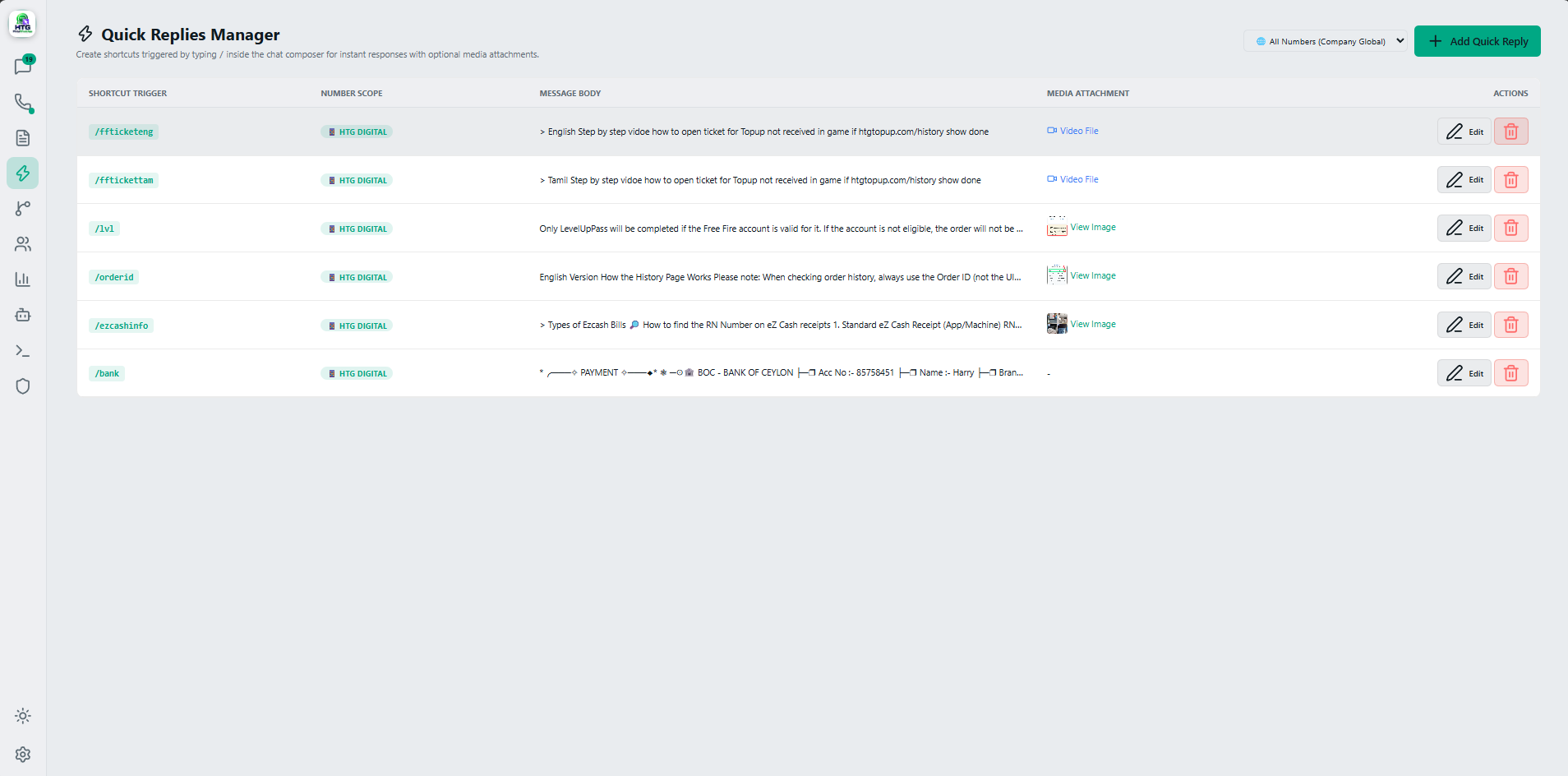The height and width of the screenshot is (776, 1568).
Task: Delete the /bank quick reply
Action: pos(1510,373)
